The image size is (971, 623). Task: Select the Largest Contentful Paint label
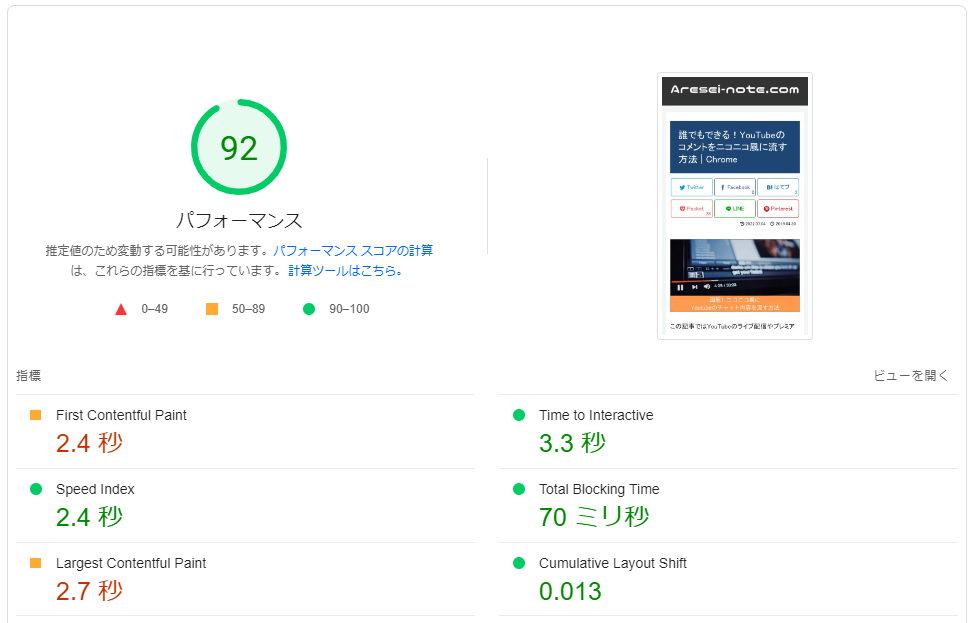click(x=131, y=563)
